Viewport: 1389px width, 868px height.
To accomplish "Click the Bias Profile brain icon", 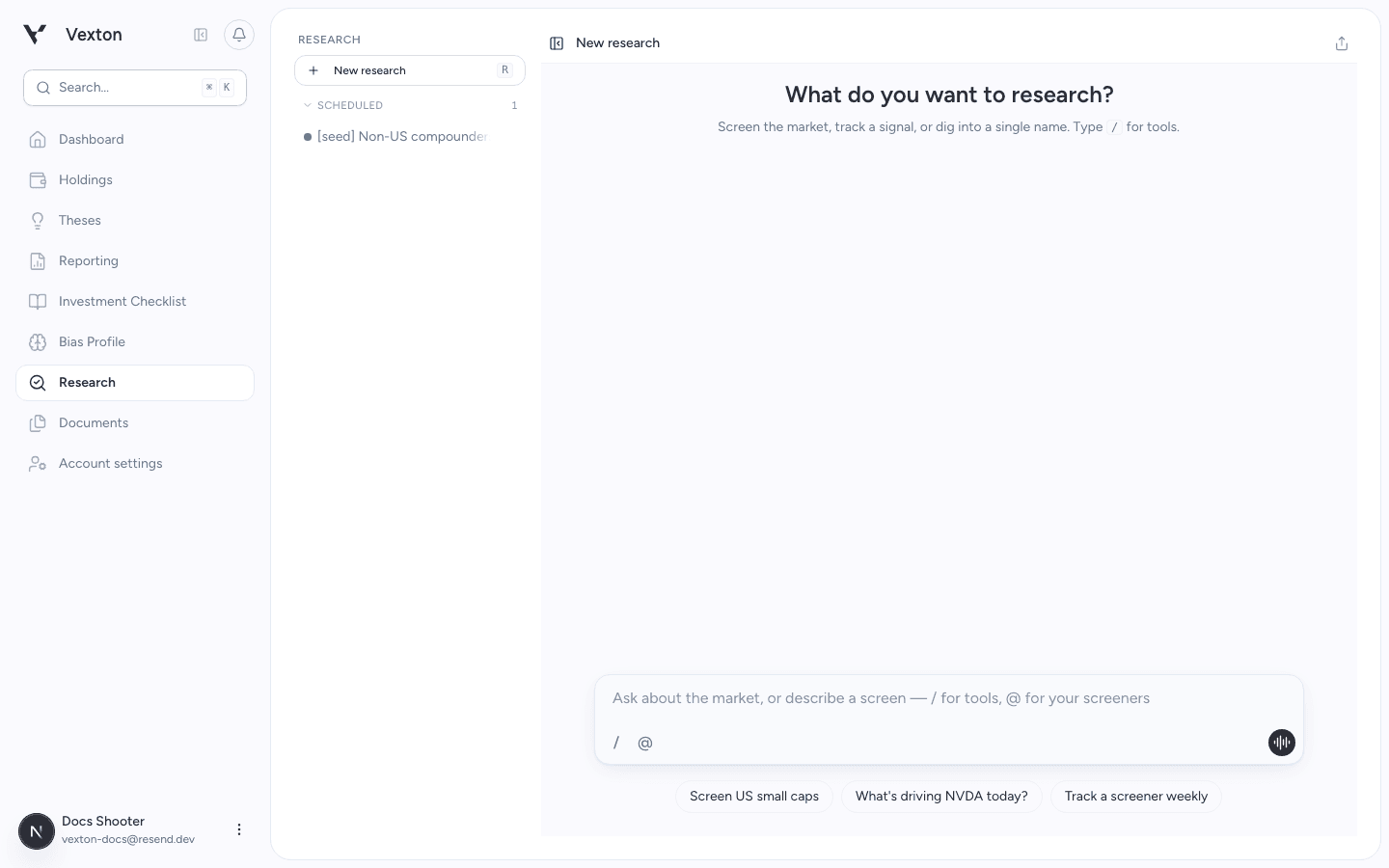I will [x=38, y=342].
